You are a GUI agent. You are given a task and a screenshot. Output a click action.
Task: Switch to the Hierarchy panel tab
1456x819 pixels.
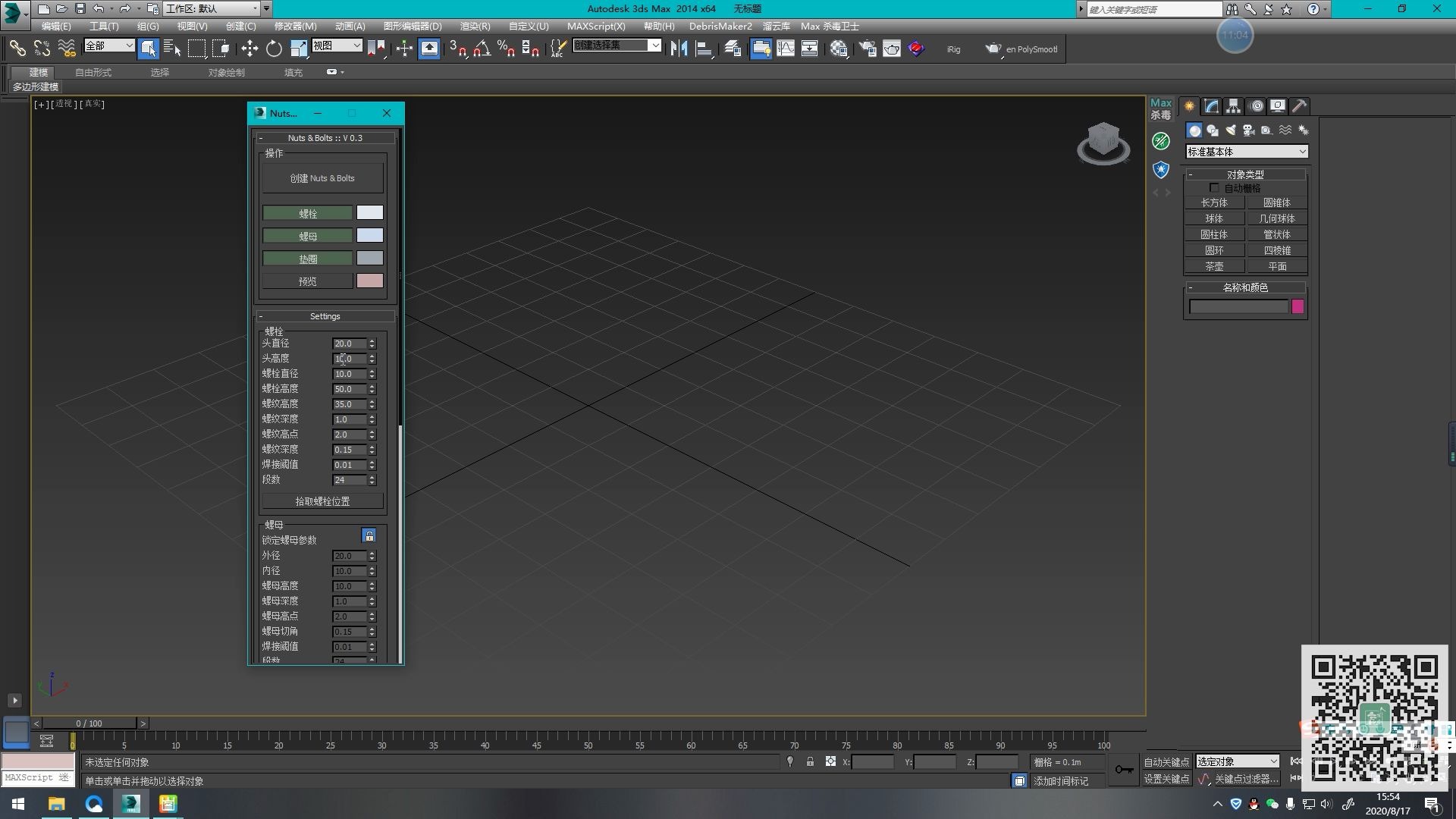(1234, 106)
